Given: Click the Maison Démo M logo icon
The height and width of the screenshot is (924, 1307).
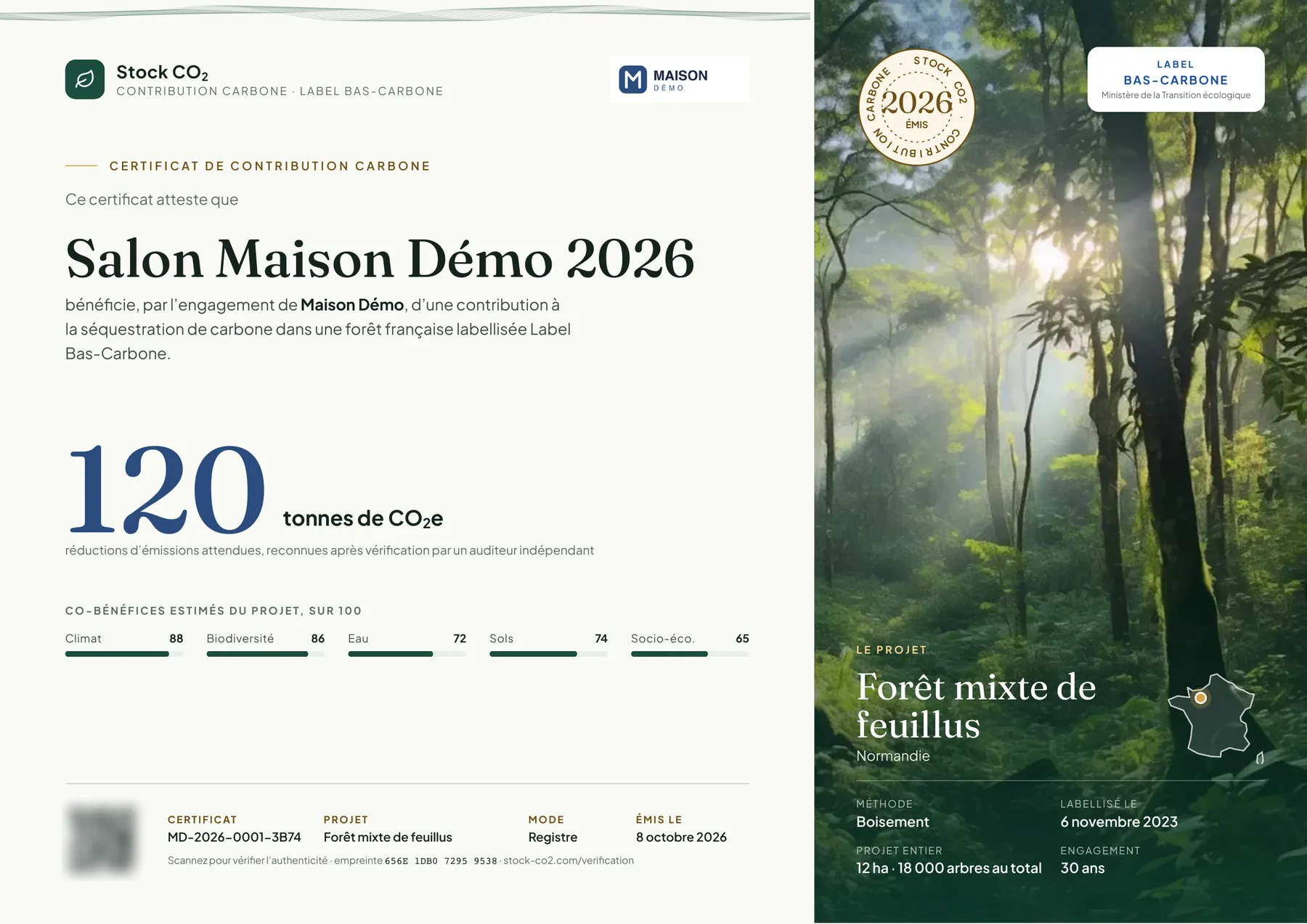Looking at the screenshot, I should pyautogui.click(x=632, y=80).
